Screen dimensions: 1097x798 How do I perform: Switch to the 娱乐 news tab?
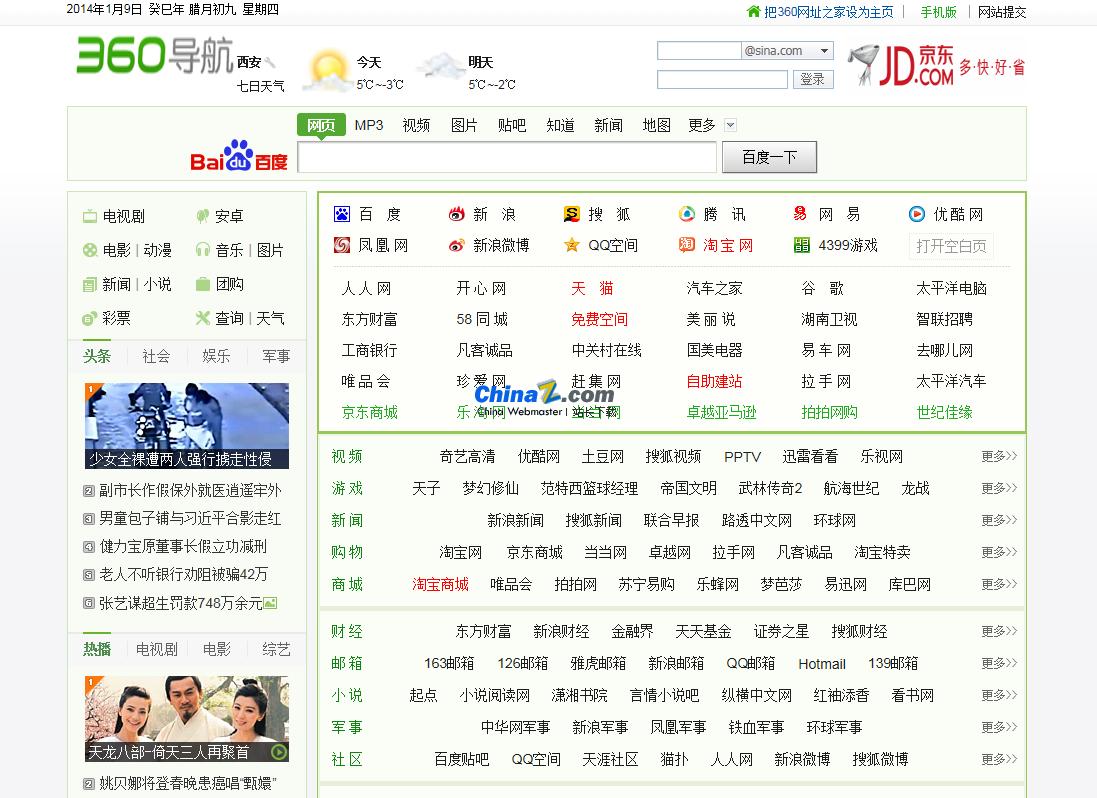(216, 357)
